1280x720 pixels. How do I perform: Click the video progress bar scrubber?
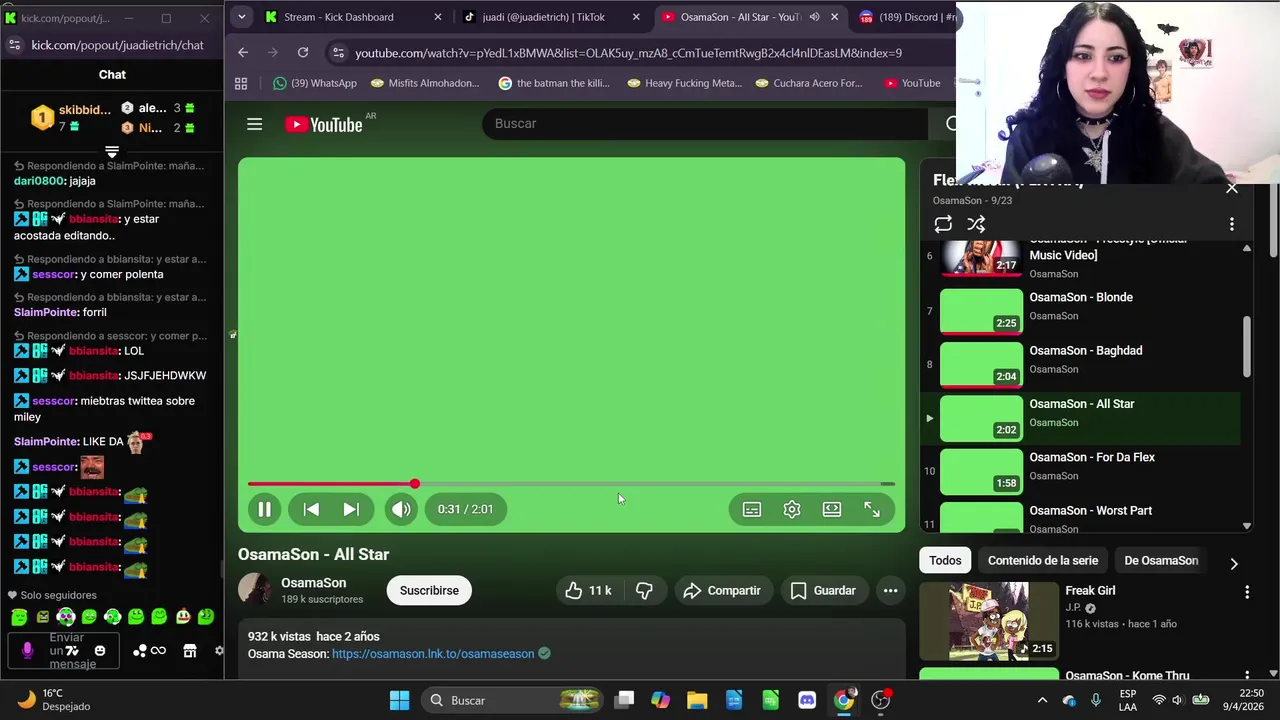[x=414, y=484]
